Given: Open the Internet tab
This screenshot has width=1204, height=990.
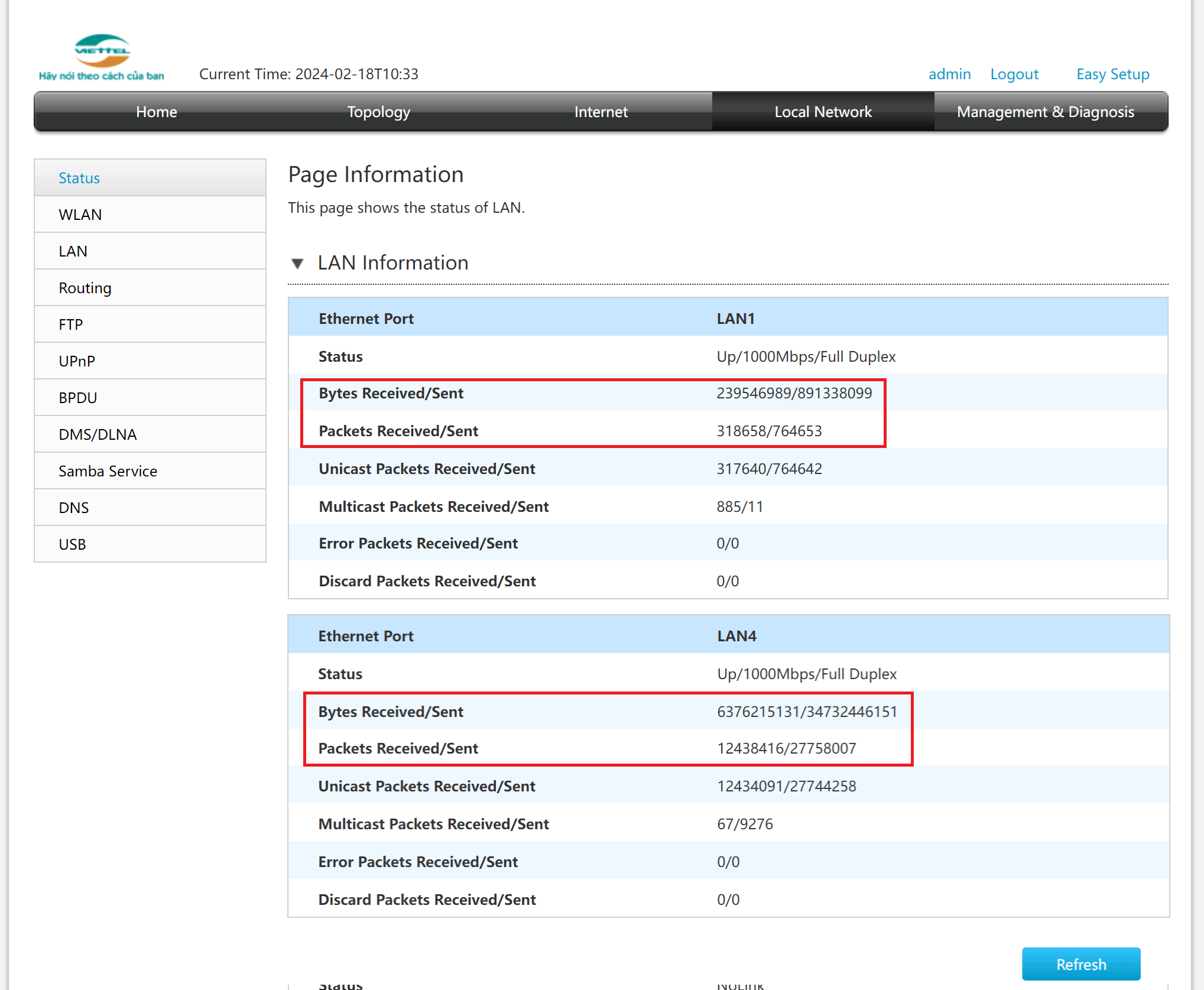Looking at the screenshot, I should pyautogui.click(x=601, y=112).
